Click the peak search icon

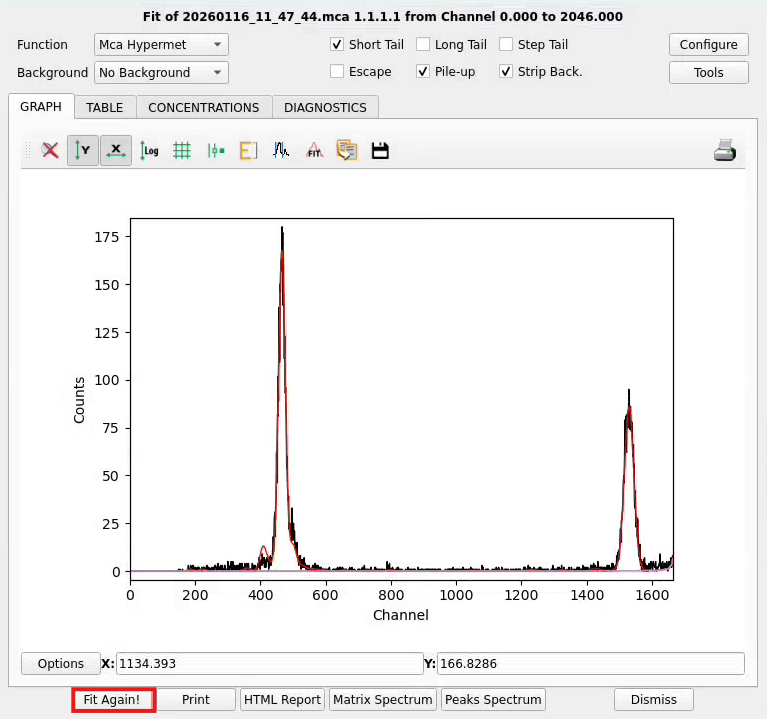point(281,150)
